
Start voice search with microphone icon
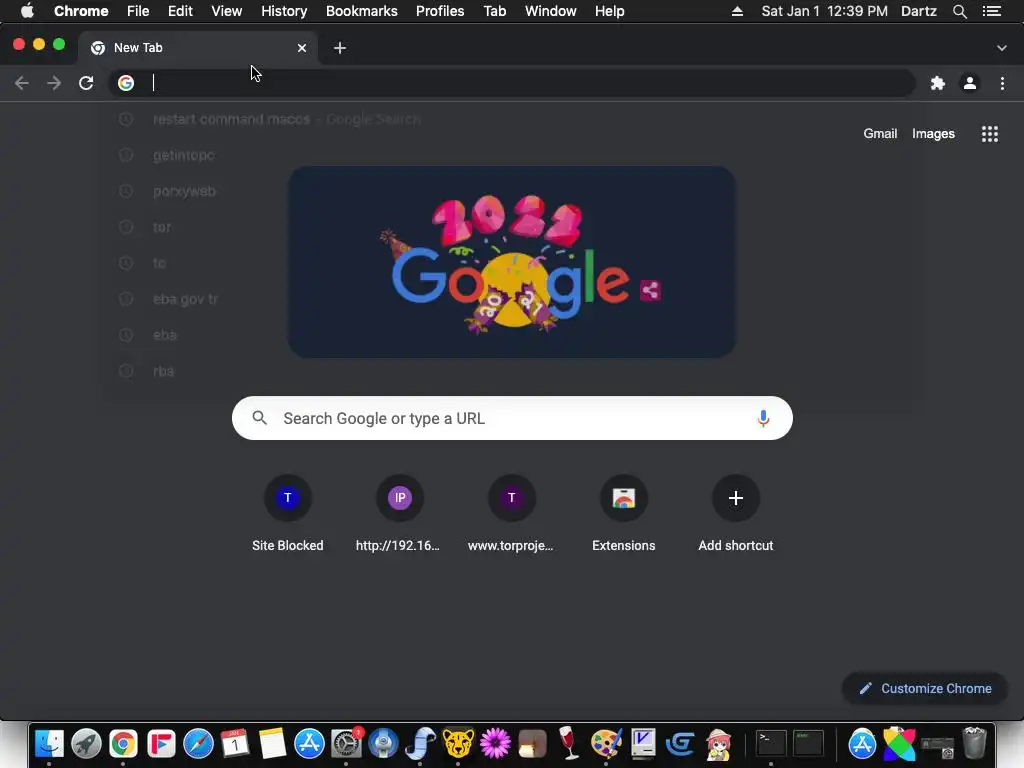click(763, 418)
